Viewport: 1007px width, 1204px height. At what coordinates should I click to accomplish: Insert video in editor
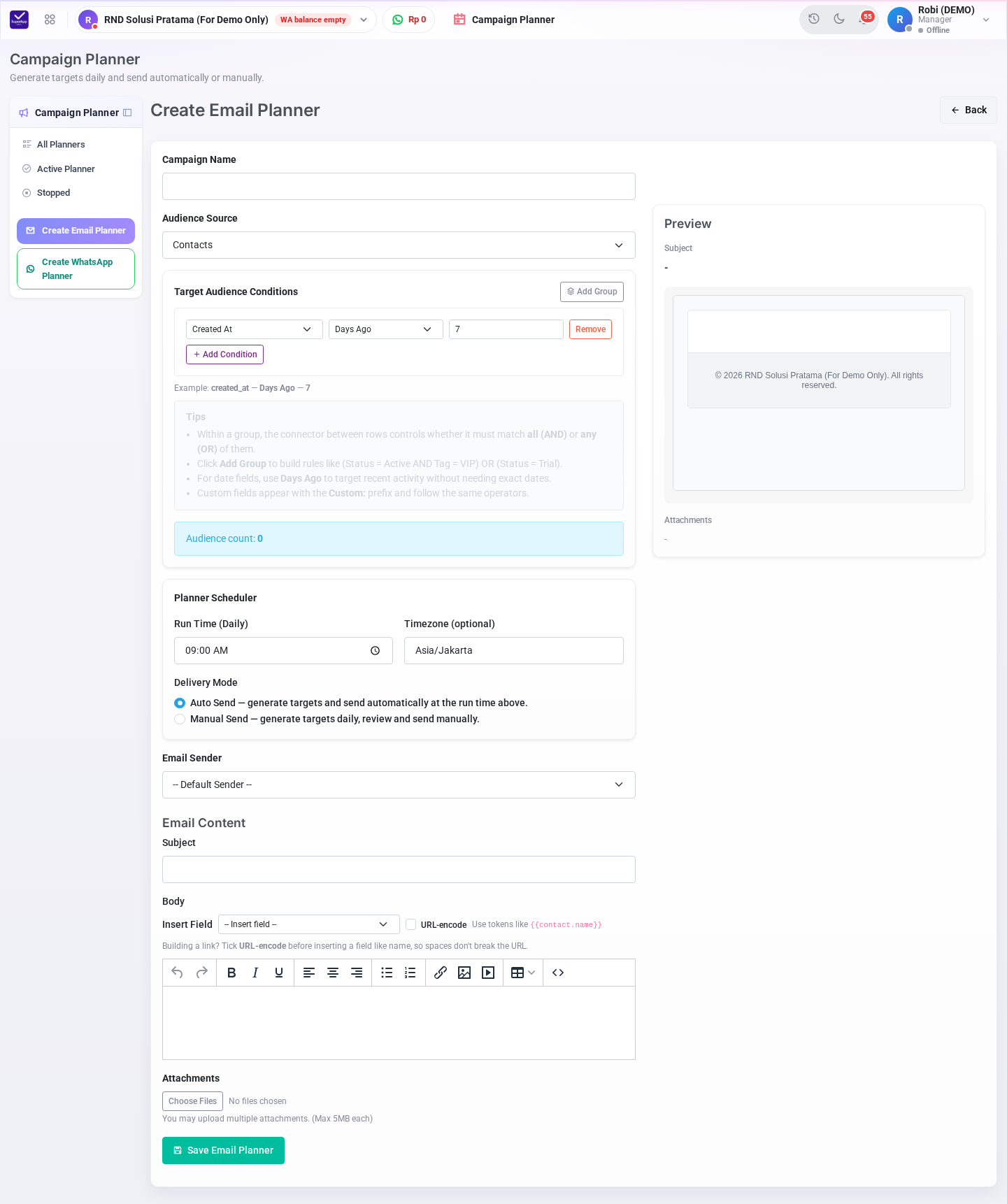tap(488, 973)
